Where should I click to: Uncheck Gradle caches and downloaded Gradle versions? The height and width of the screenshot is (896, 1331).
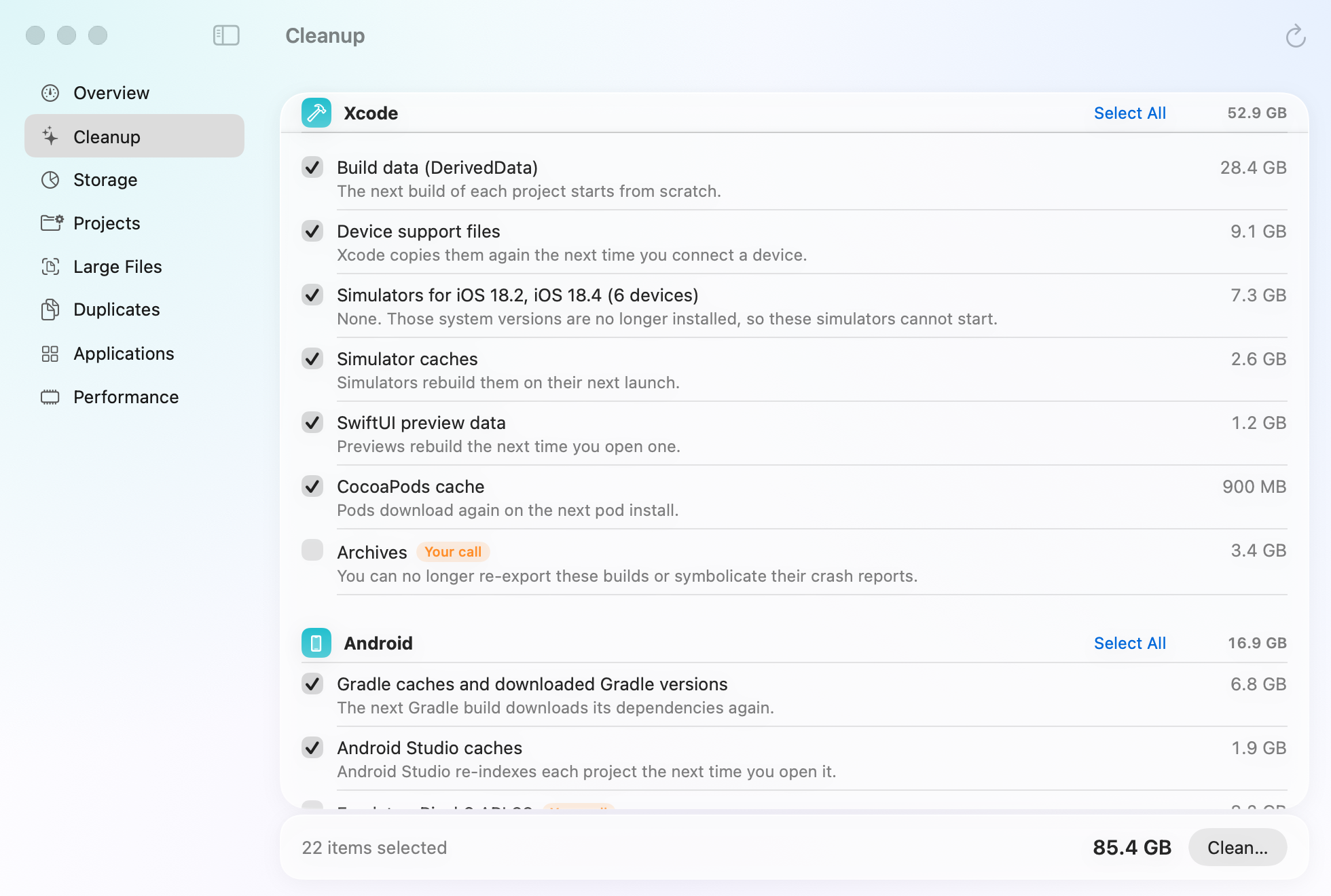pos(312,684)
